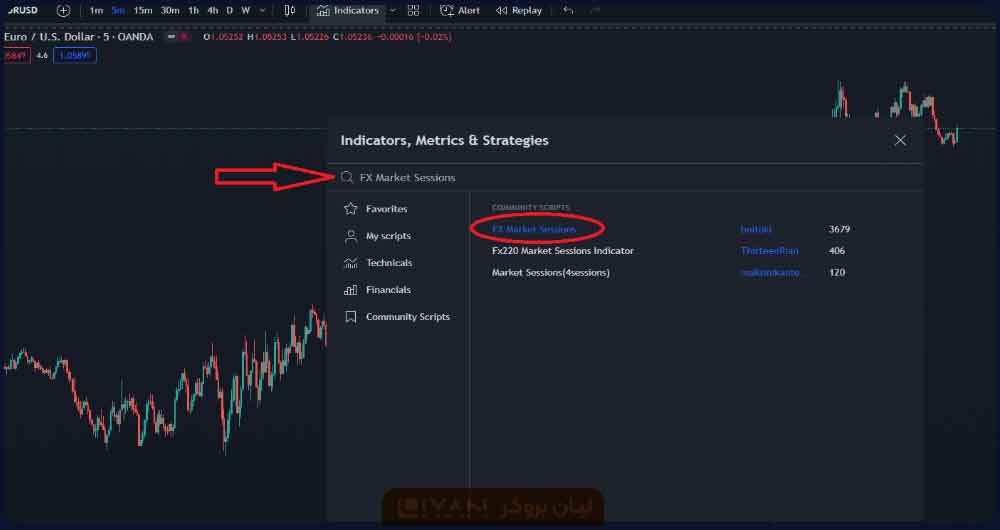This screenshot has height=530, width=1000.
Task: Open author link on FX Market Sessions row
Action: 756,229
